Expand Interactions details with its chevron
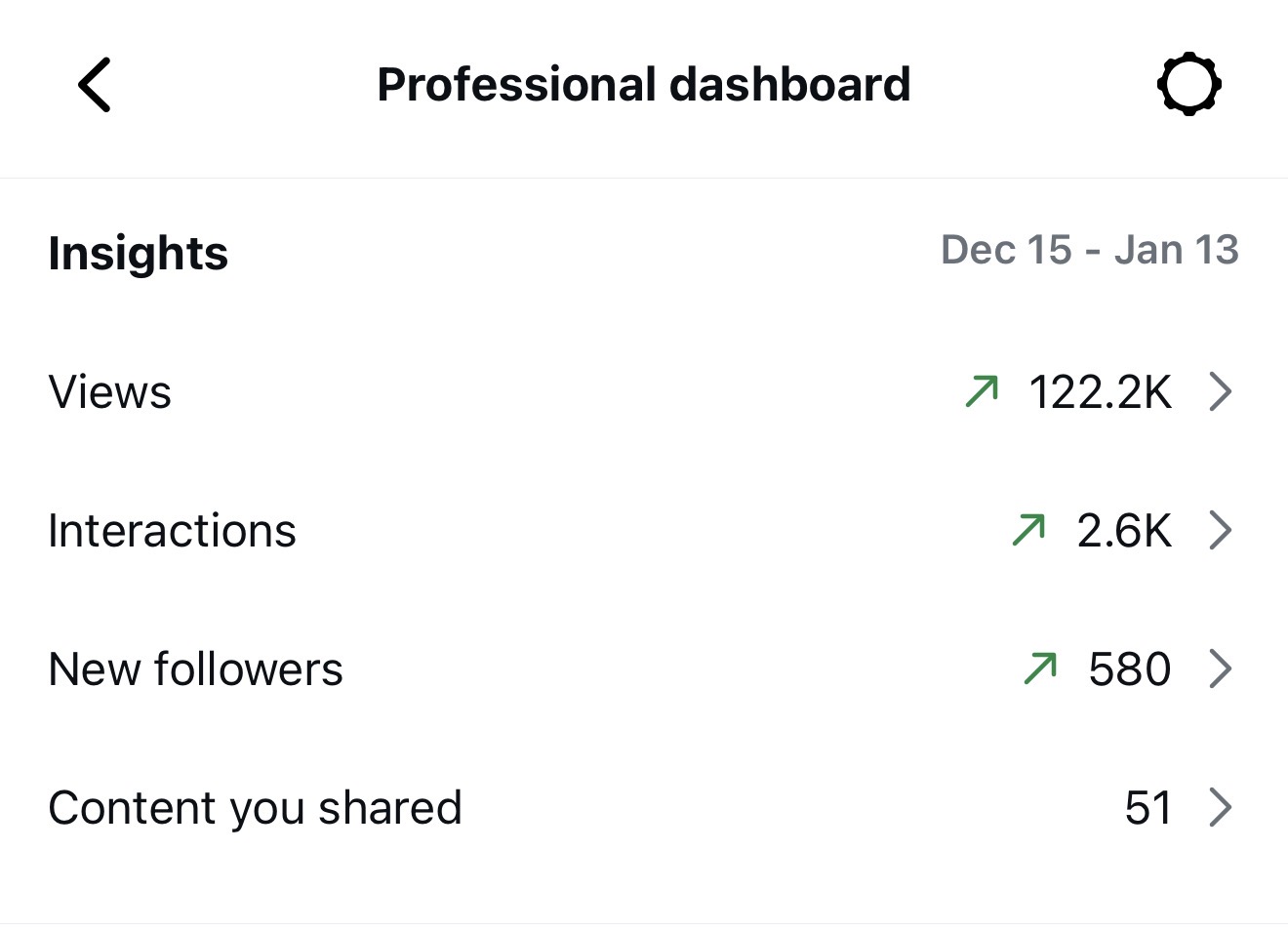This screenshot has width=1288, height=931. (1220, 530)
